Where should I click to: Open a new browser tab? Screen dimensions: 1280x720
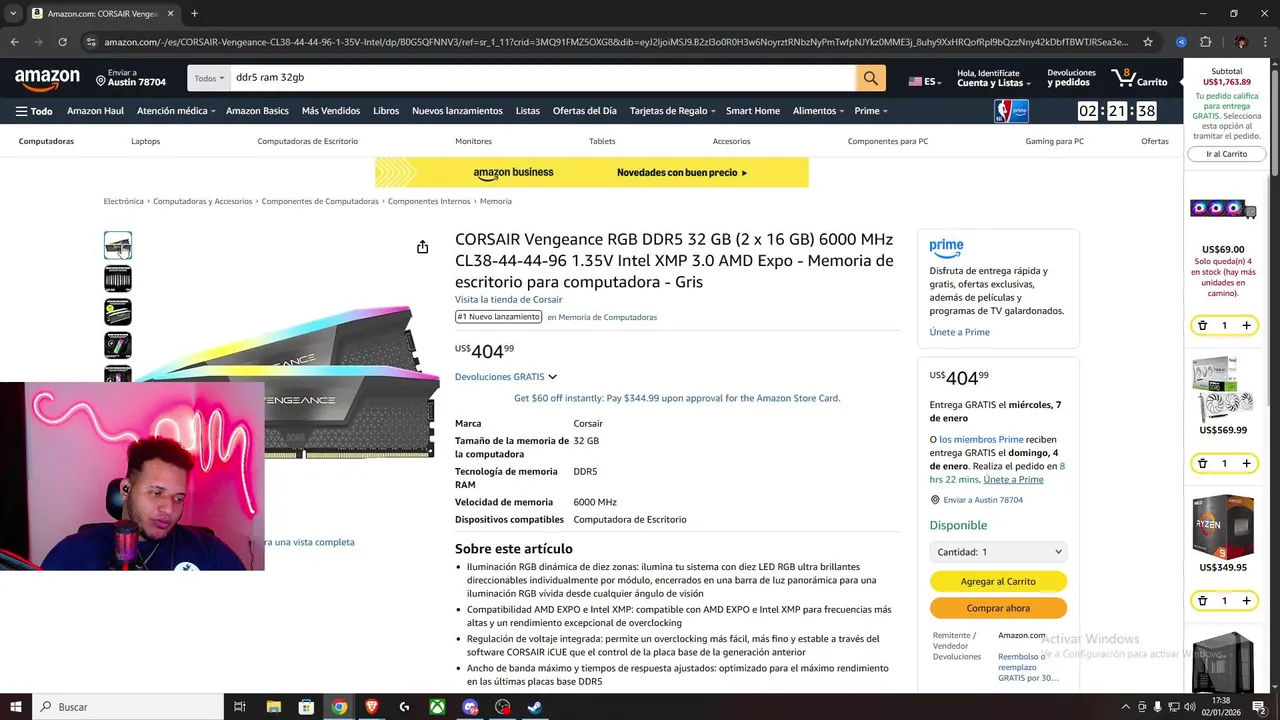[194, 13]
